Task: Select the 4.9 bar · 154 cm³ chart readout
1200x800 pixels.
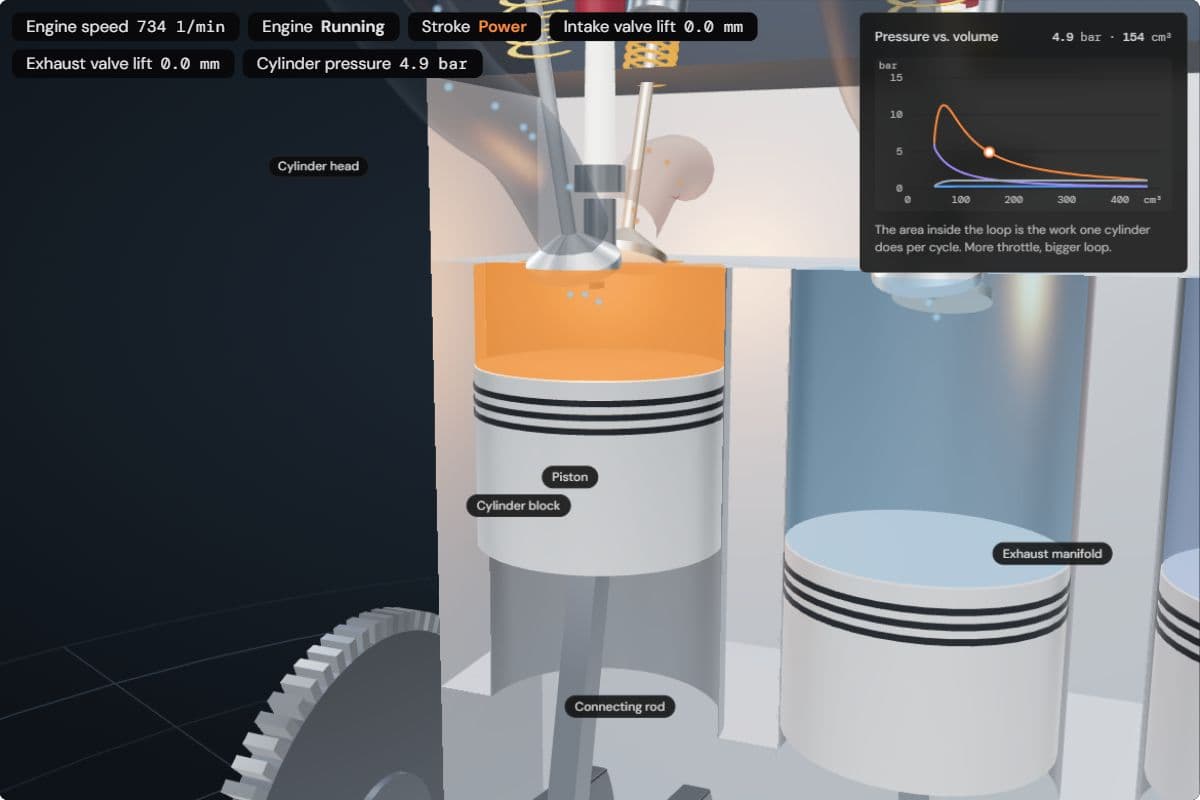Action: [x=1111, y=37]
